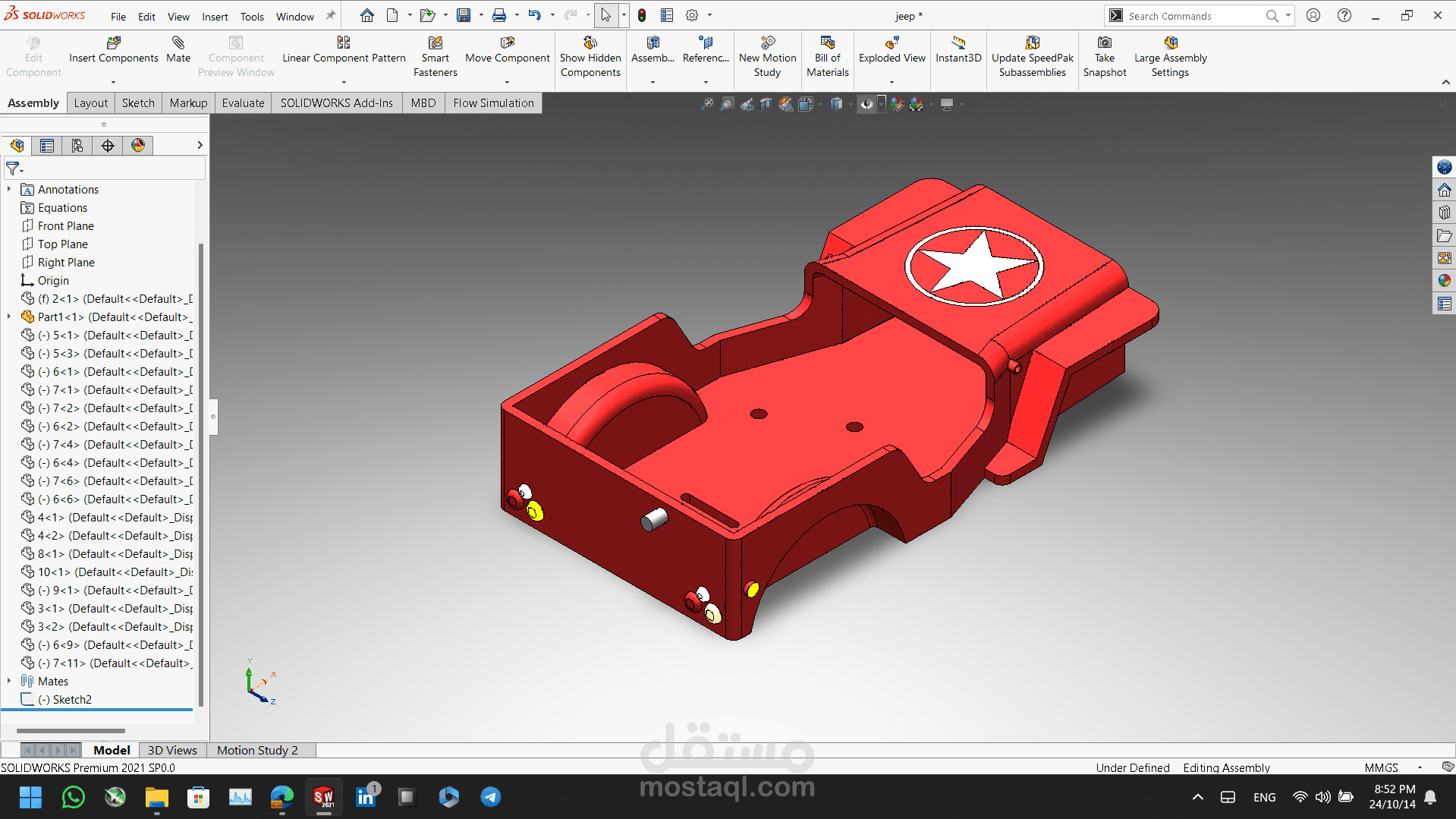Viewport: 1456px width, 819px height.
Task: Expand the Mates folder in tree
Action: coord(9,682)
